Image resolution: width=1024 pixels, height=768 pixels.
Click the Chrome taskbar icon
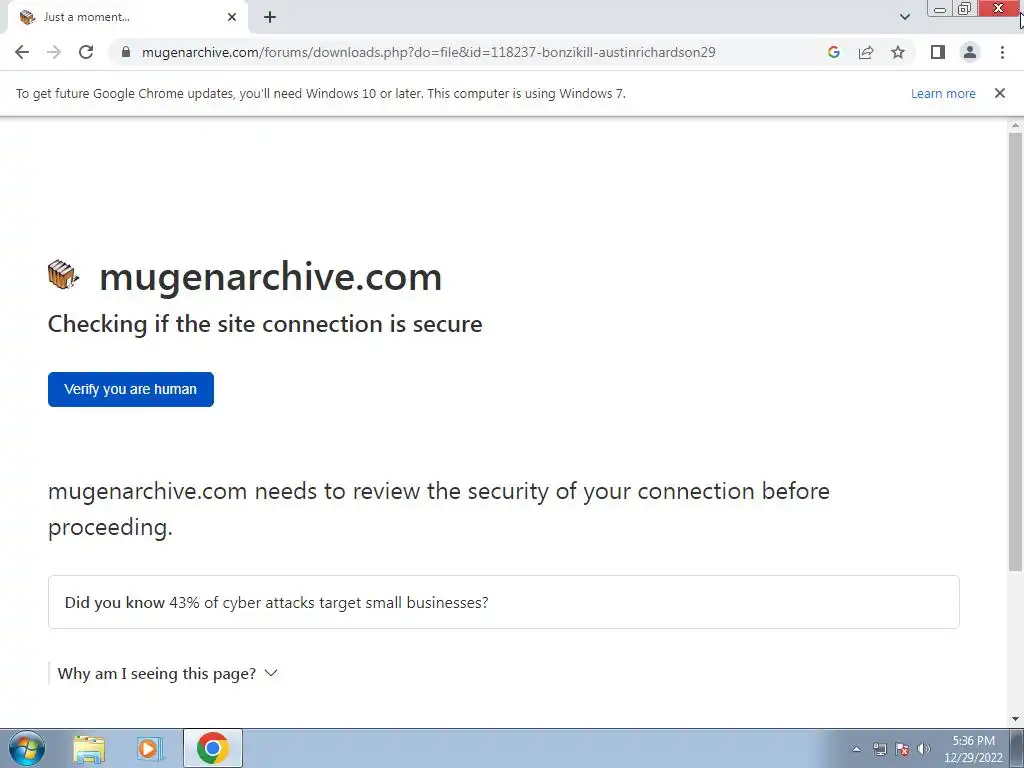(213, 748)
